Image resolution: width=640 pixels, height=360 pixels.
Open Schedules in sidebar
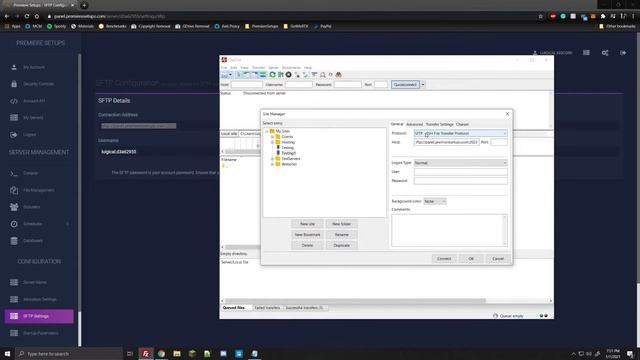point(33,224)
